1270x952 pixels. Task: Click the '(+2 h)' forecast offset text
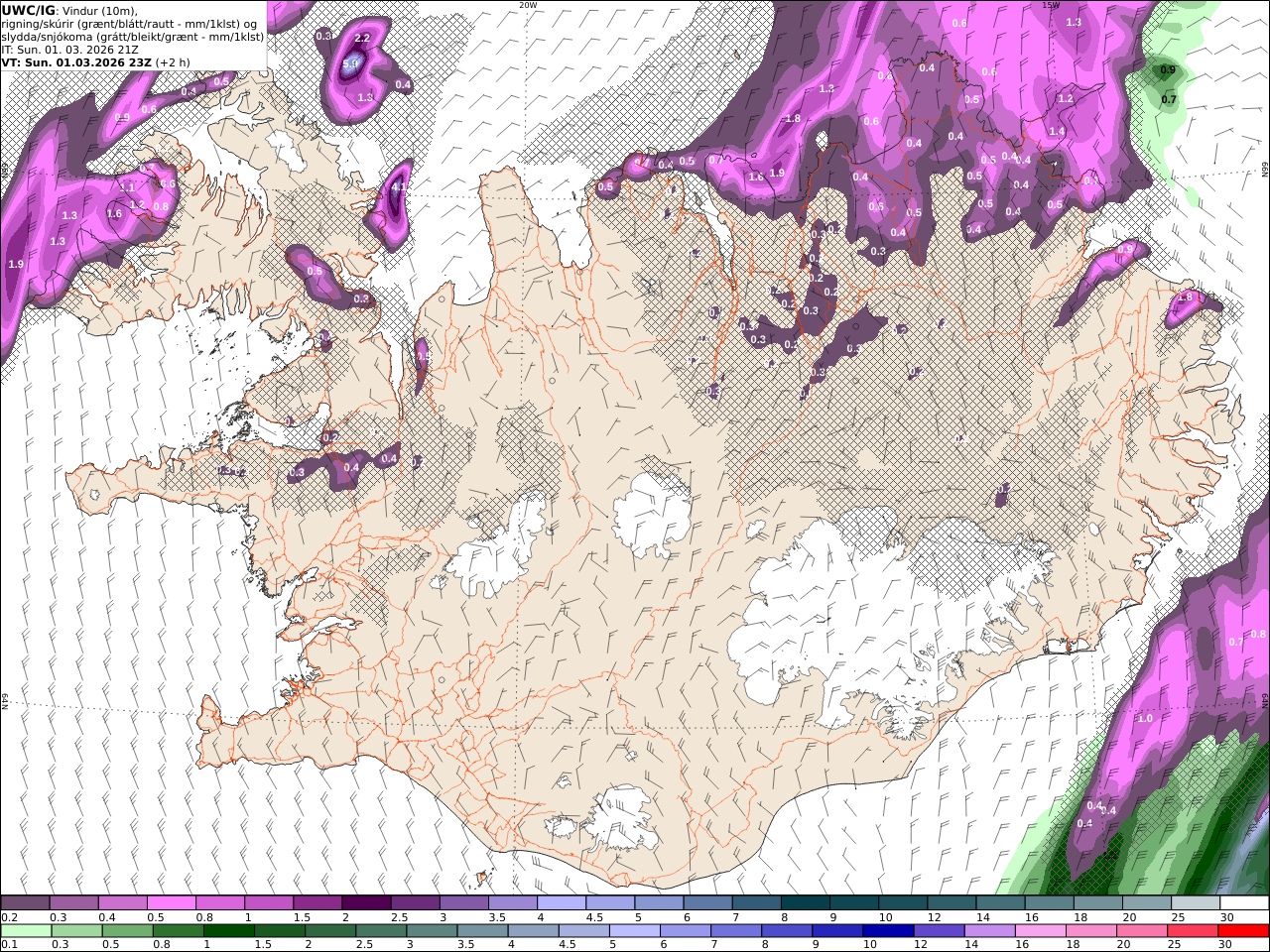click(x=172, y=61)
